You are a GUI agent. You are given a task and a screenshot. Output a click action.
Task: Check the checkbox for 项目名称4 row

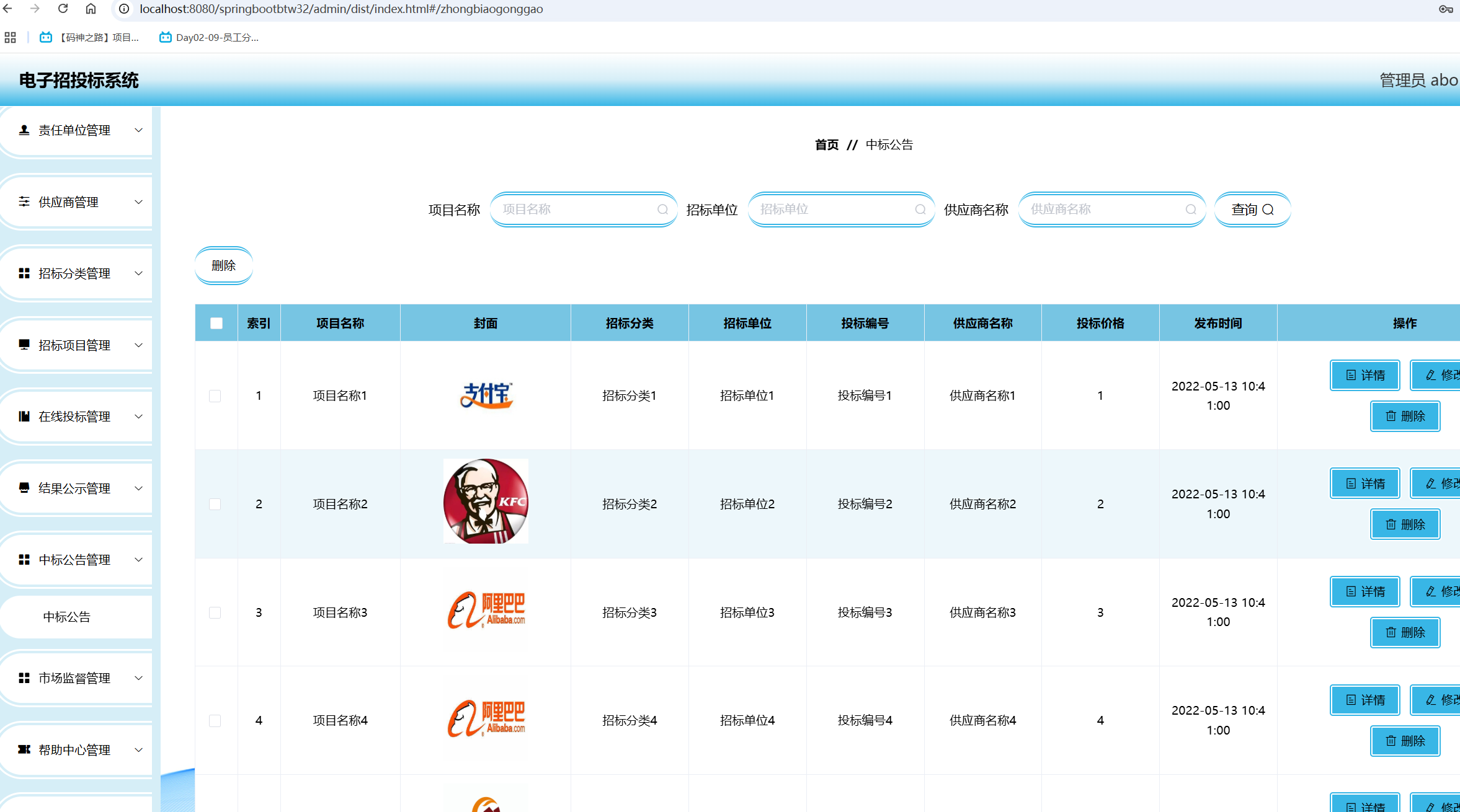tap(215, 721)
